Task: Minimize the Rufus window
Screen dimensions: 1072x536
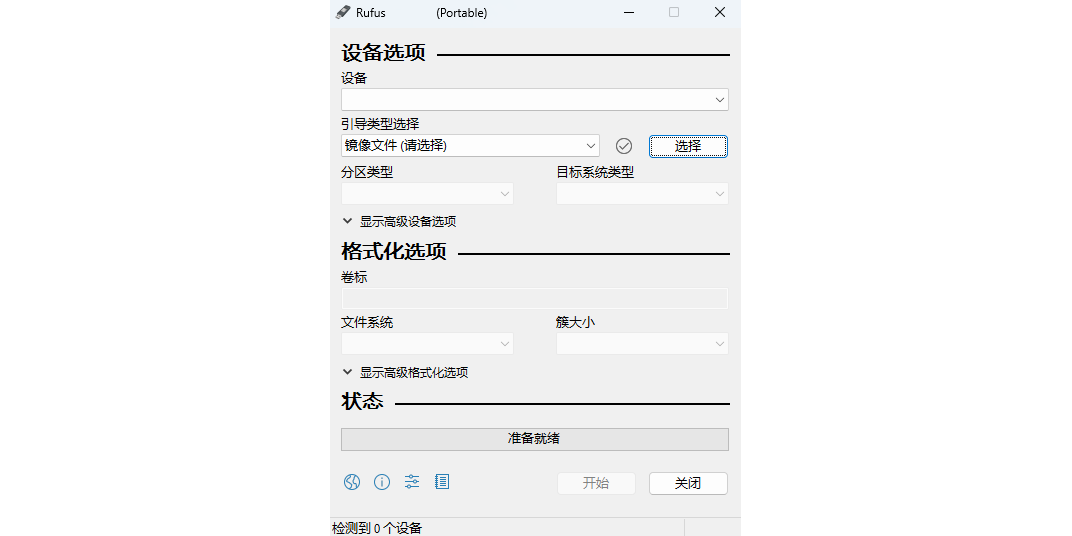Action: click(628, 12)
